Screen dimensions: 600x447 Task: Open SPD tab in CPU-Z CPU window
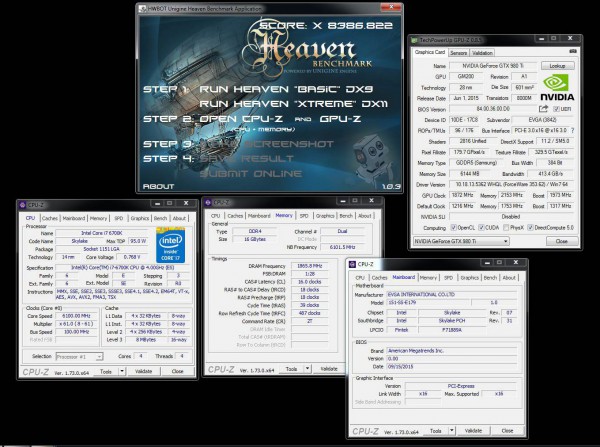coord(119,218)
